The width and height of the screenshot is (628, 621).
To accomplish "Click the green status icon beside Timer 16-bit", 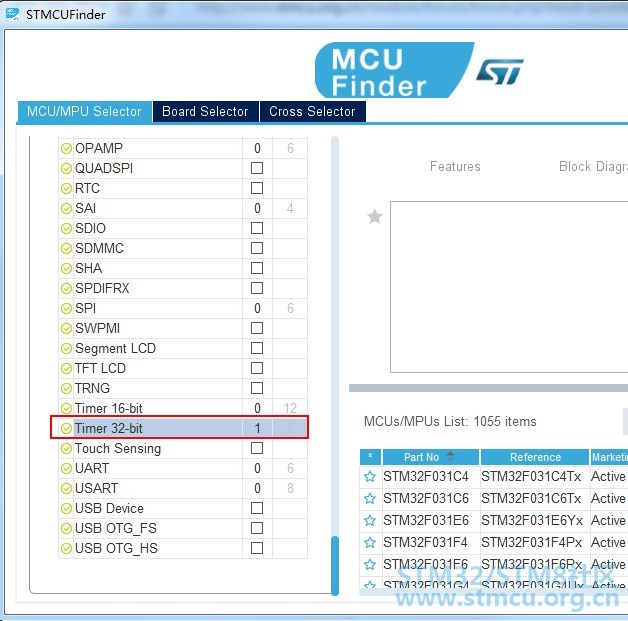I will point(66,408).
